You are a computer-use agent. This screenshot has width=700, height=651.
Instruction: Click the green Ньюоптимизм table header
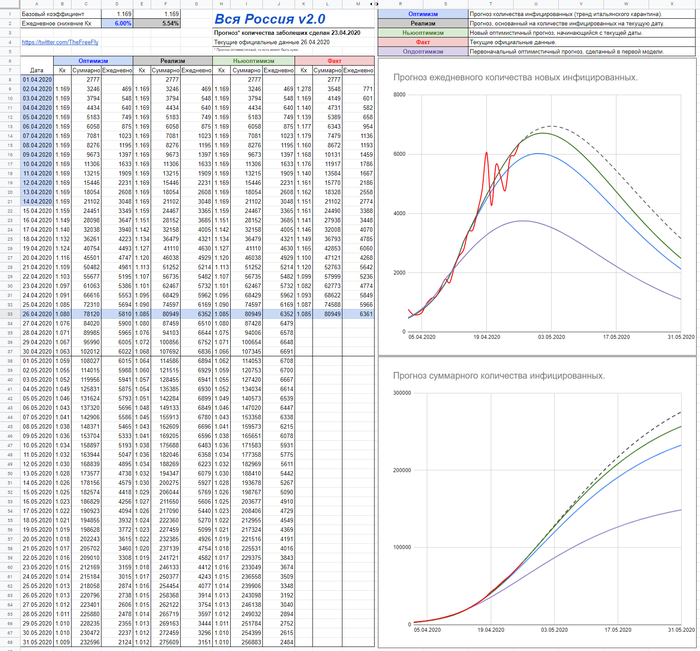click(x=255, y=61)
